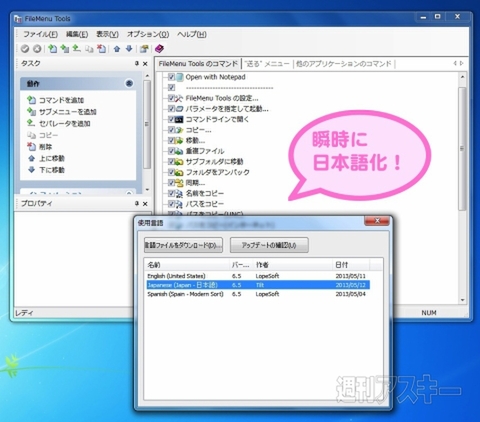This screenshot has height=422, width=480.
Task: Click the add command toolbar icon
Action: [x=52, y=49]
